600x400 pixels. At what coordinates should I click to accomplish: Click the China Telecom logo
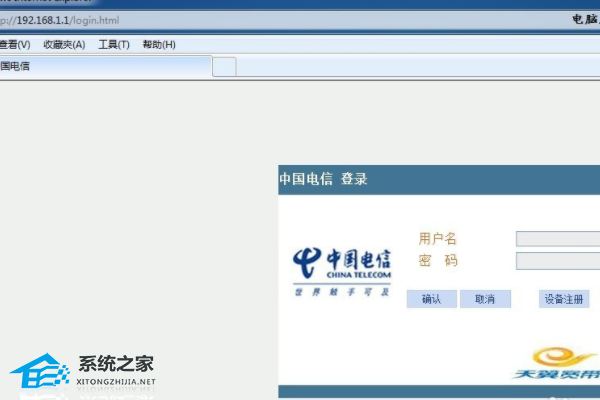(x=342, y=272)
